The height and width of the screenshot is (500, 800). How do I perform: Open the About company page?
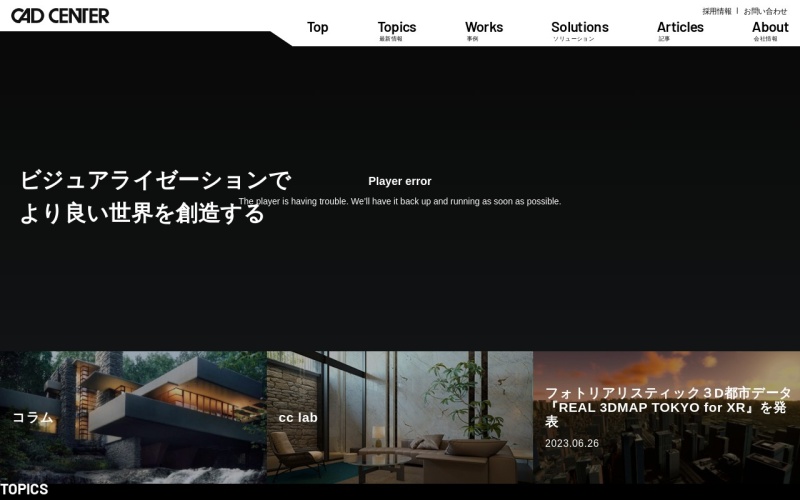[770, 28]
